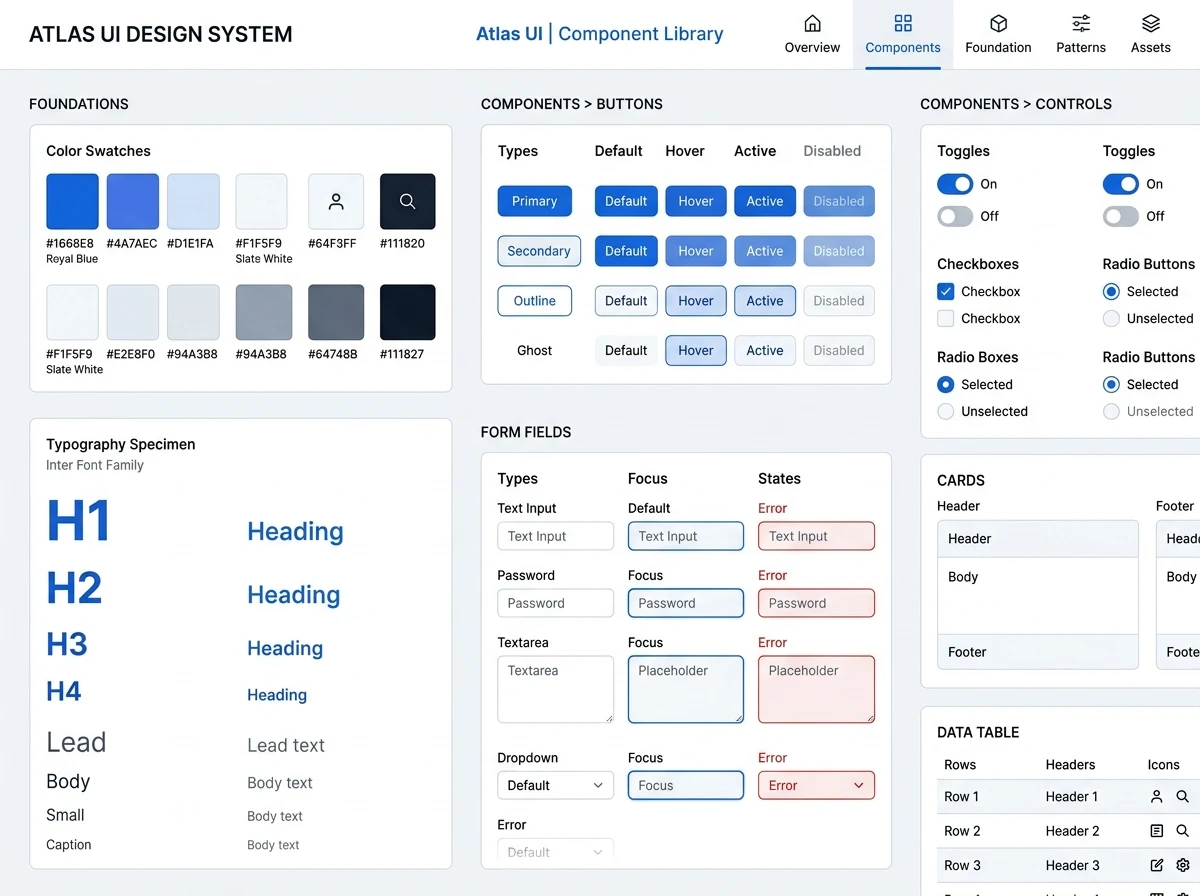This screenshot has width=1200, height=896.
Task: Click the Focus state dropdown field
Action: [x=686, y=785]
